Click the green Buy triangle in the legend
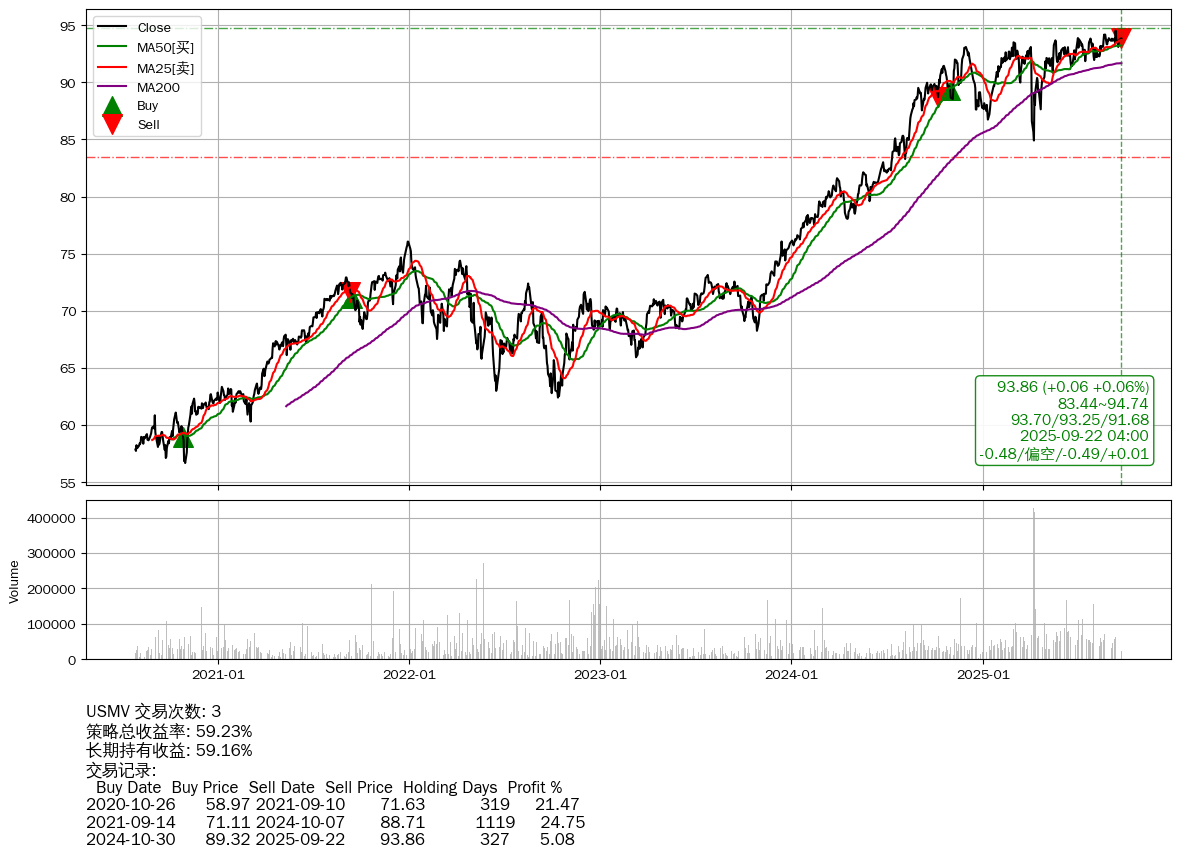The width and height of the screenshot is (1180, 857). click(x=113, y=105)
